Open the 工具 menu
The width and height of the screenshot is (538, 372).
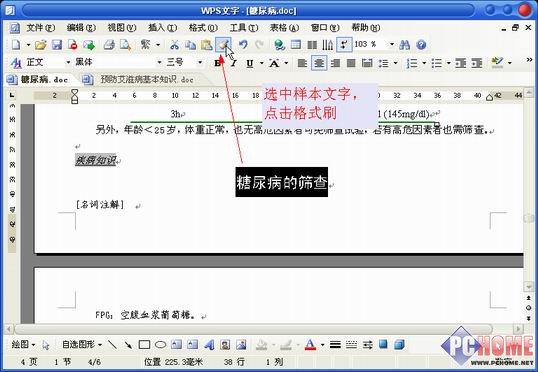(x=243, y=27)
